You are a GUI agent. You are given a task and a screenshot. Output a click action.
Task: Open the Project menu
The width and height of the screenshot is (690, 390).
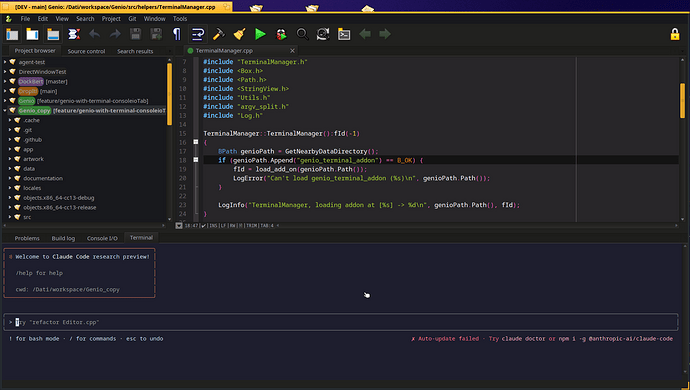click(x=111, y=18)
